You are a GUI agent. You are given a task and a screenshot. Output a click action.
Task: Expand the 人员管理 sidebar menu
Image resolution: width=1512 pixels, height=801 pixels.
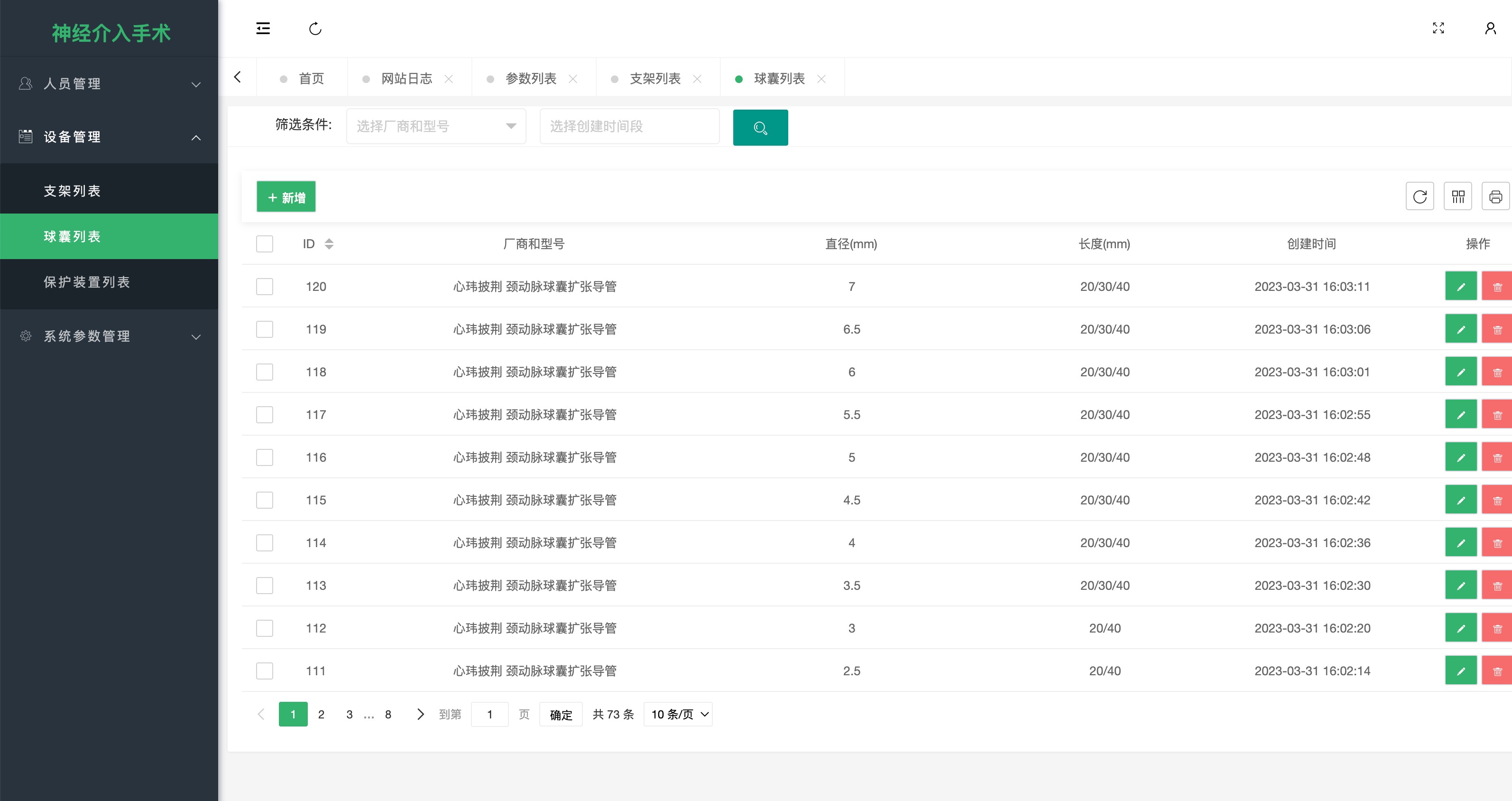(x=109, y=84)
